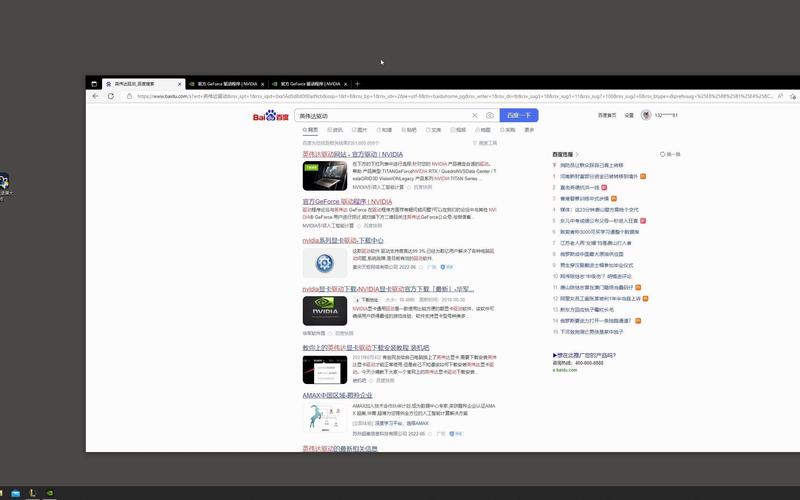Select the 知道 search category tab
The width and height of the screenshot is (800, 500).
384,130
